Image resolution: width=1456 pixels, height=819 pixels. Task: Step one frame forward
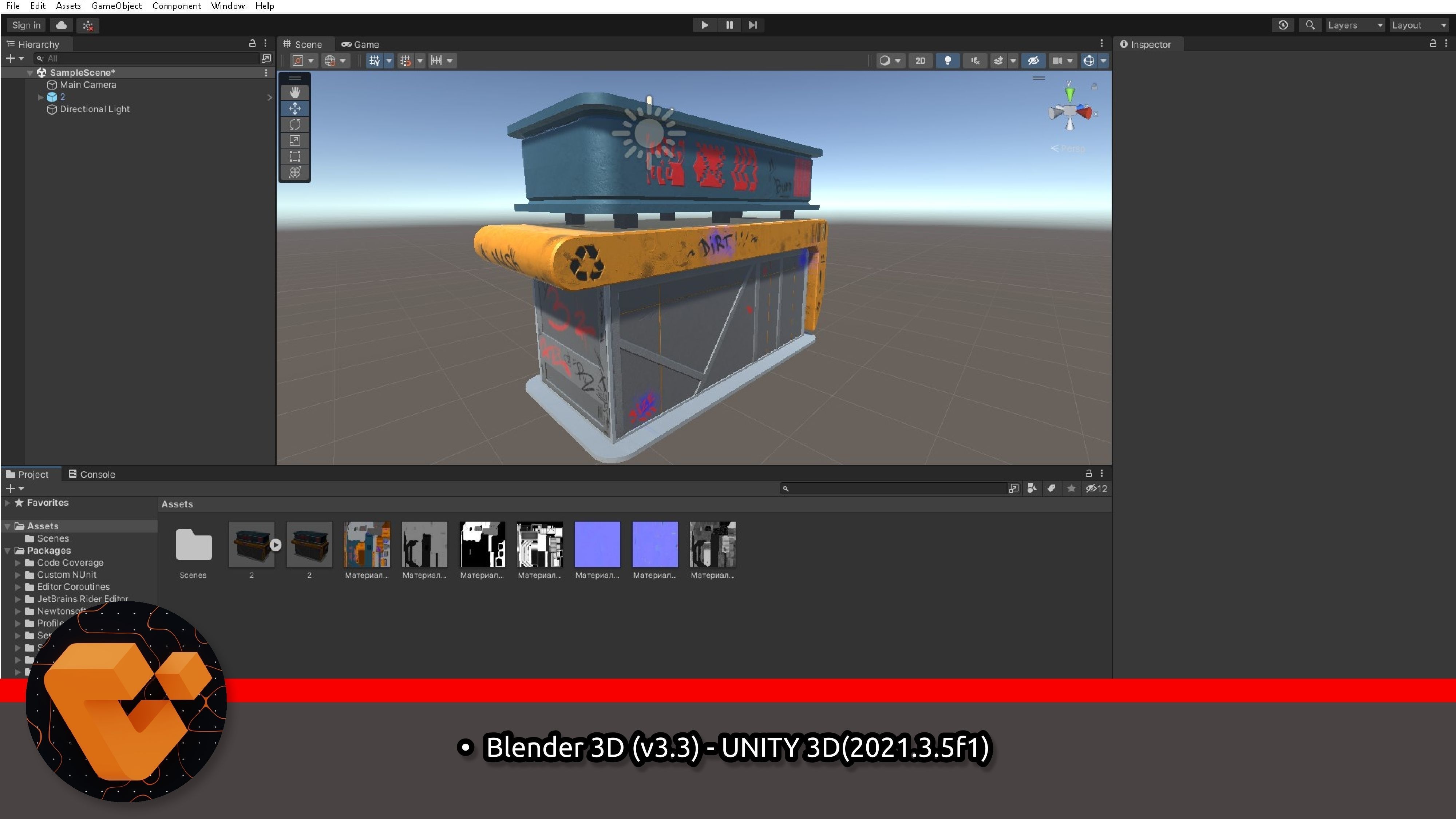tap(753, 25)
